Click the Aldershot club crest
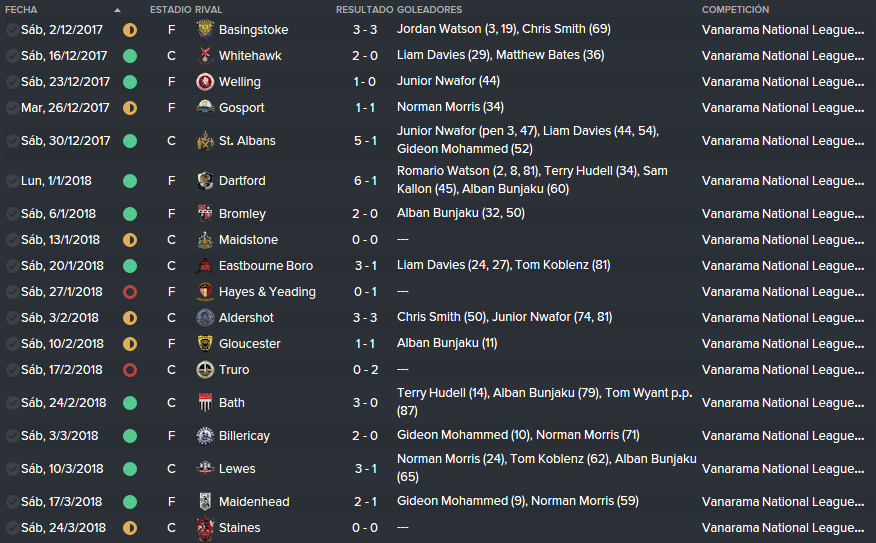 (x=205, y=317)
